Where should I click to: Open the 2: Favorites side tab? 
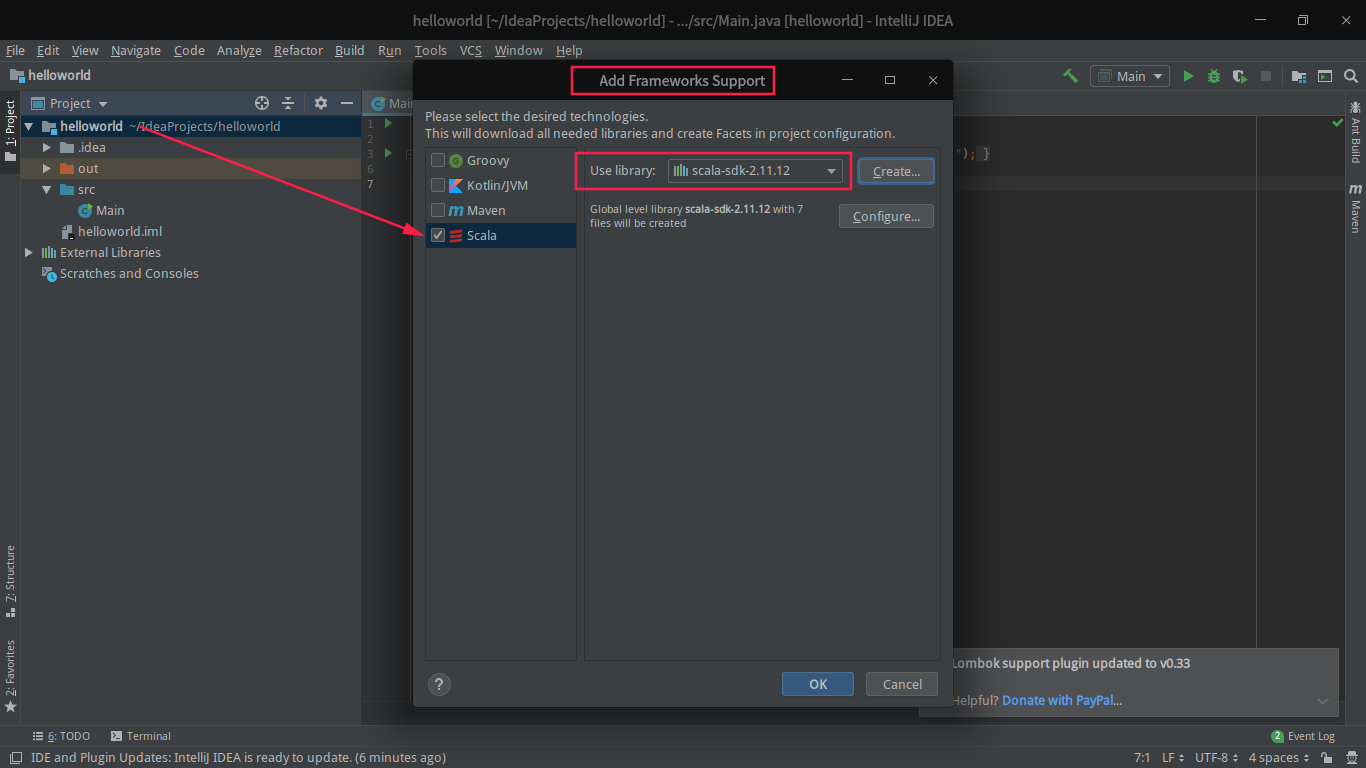pos(11,676)
